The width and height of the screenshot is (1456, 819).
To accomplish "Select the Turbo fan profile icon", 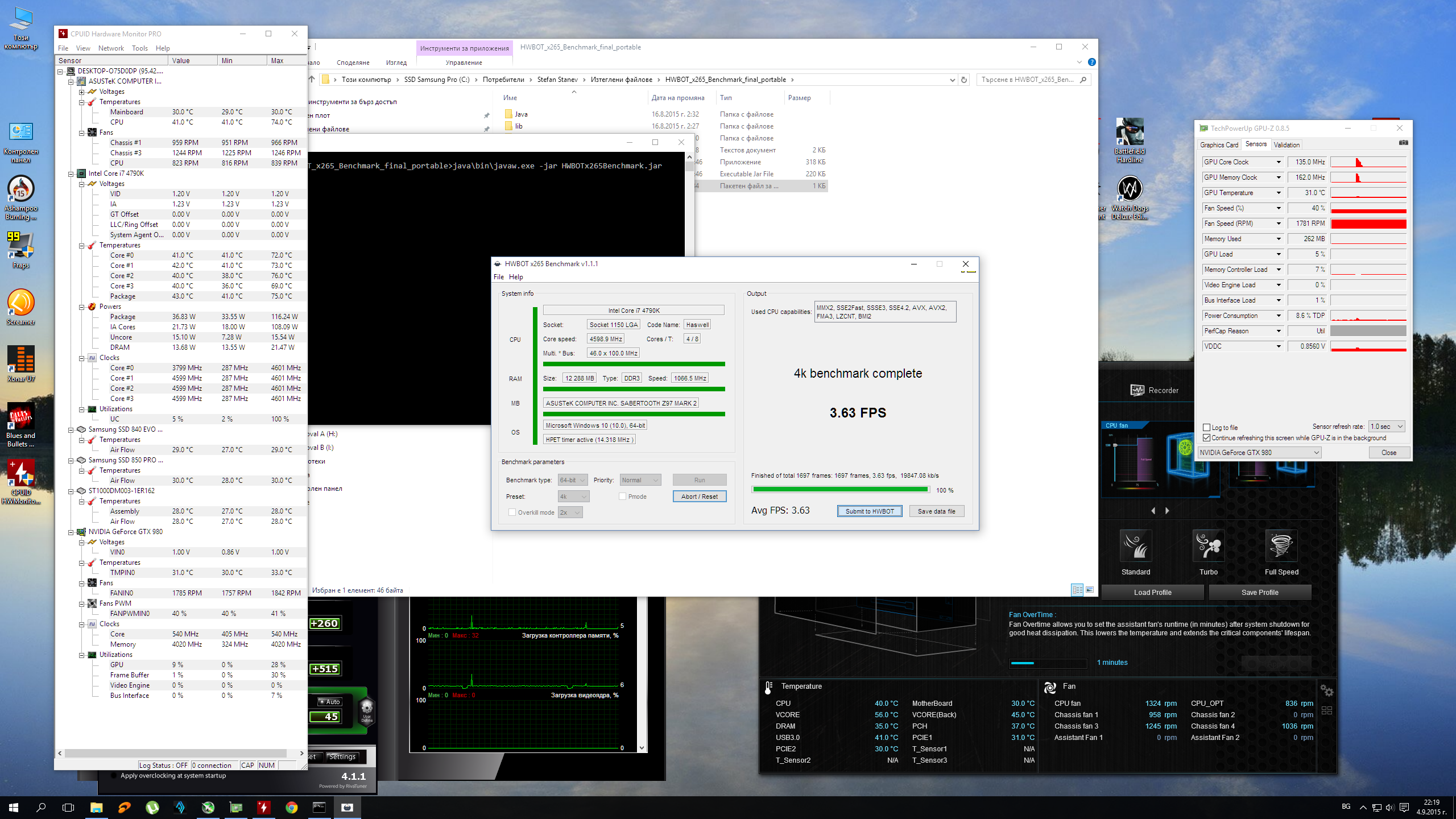I will [1209, 545].
